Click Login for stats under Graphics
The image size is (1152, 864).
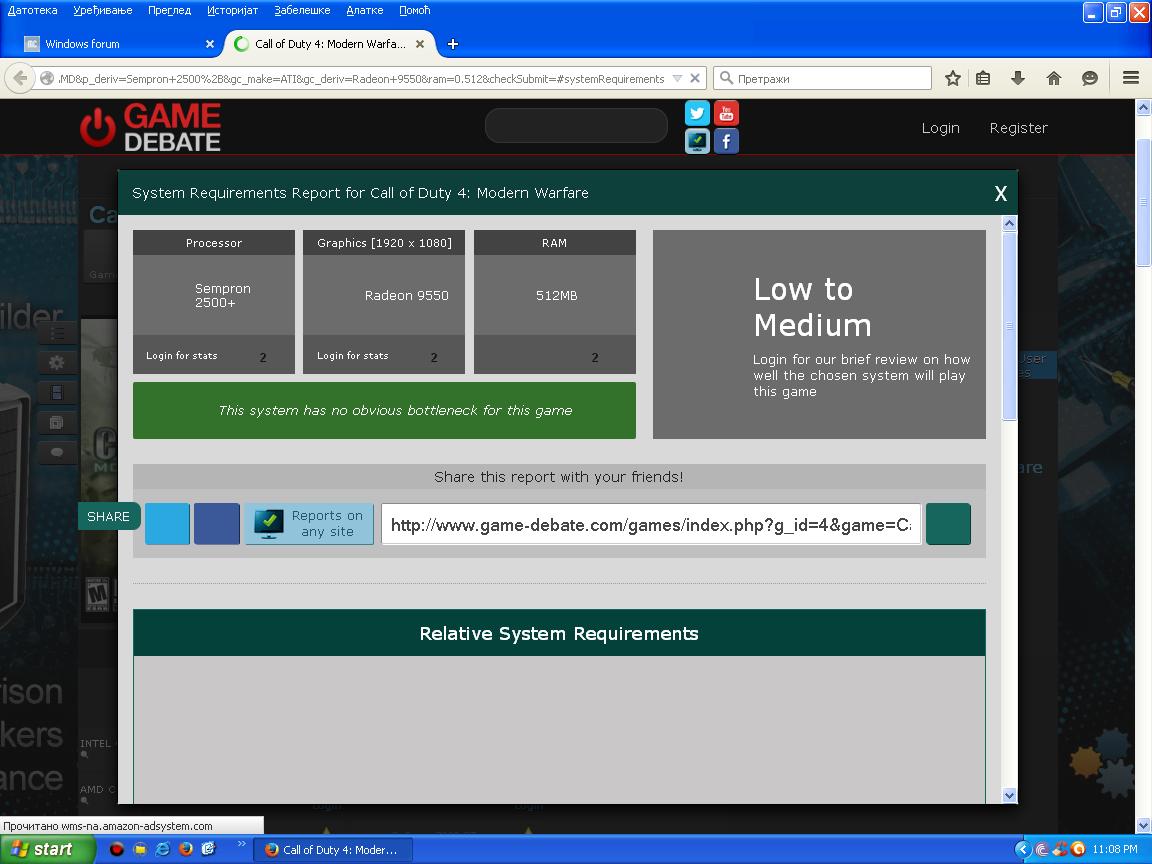[x=353, y=356]
